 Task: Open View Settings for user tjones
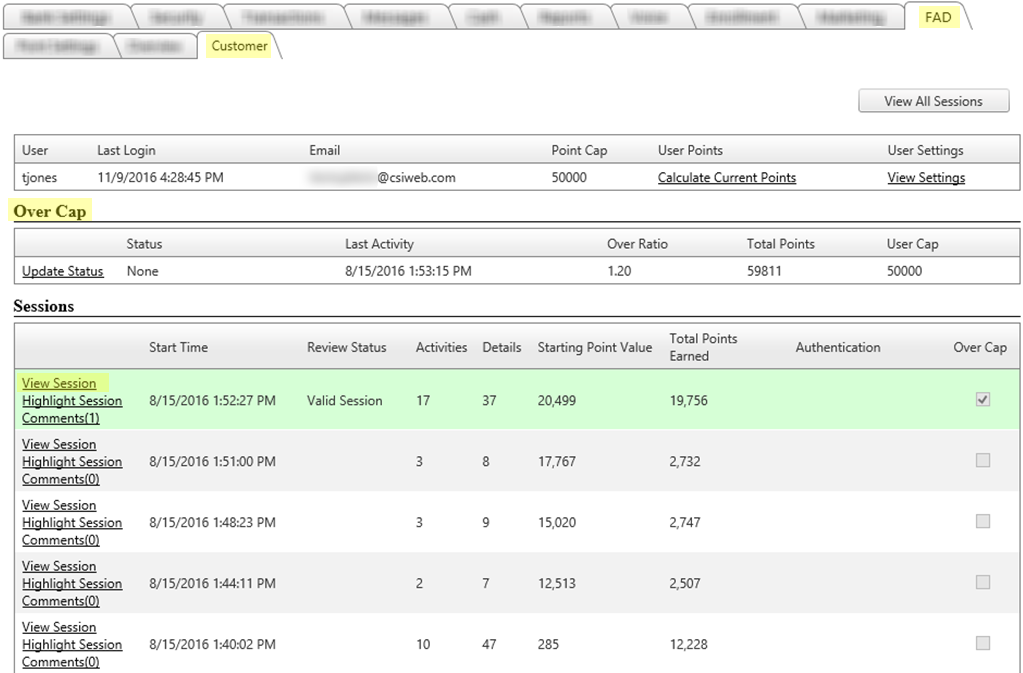(926, 178)
